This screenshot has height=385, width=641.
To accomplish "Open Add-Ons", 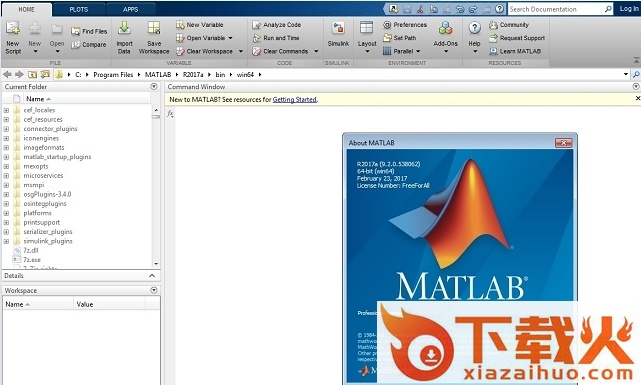I will point(446,38).
